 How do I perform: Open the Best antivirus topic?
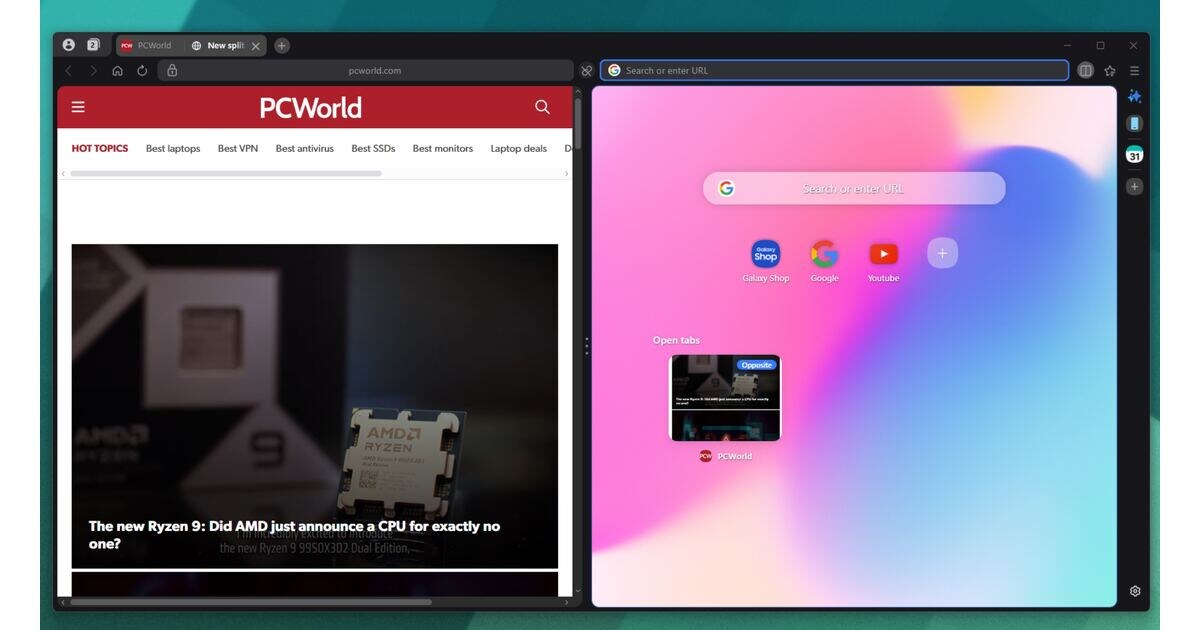click(305, 148)
